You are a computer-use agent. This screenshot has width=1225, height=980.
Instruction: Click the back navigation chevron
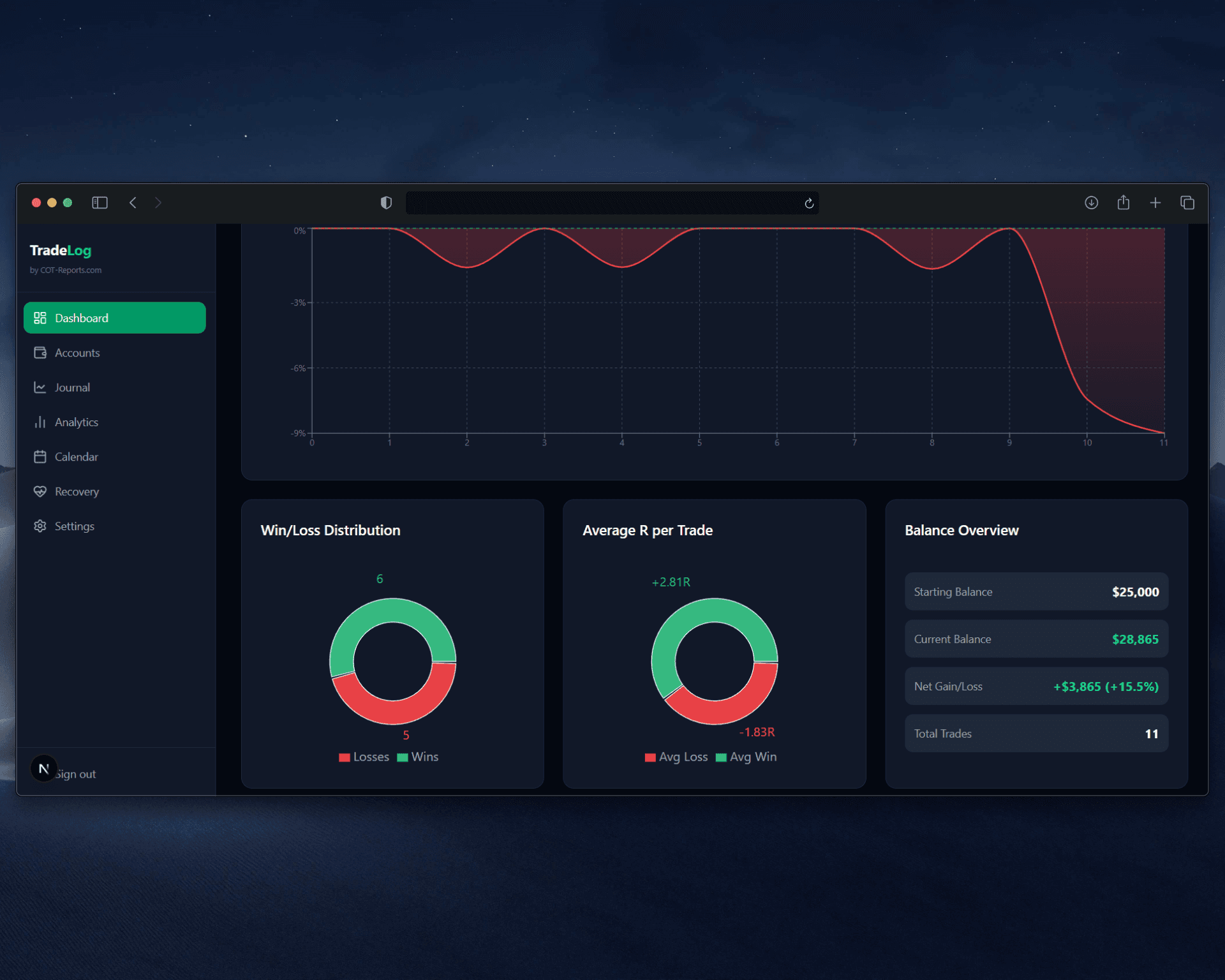[x=133, y=202]
